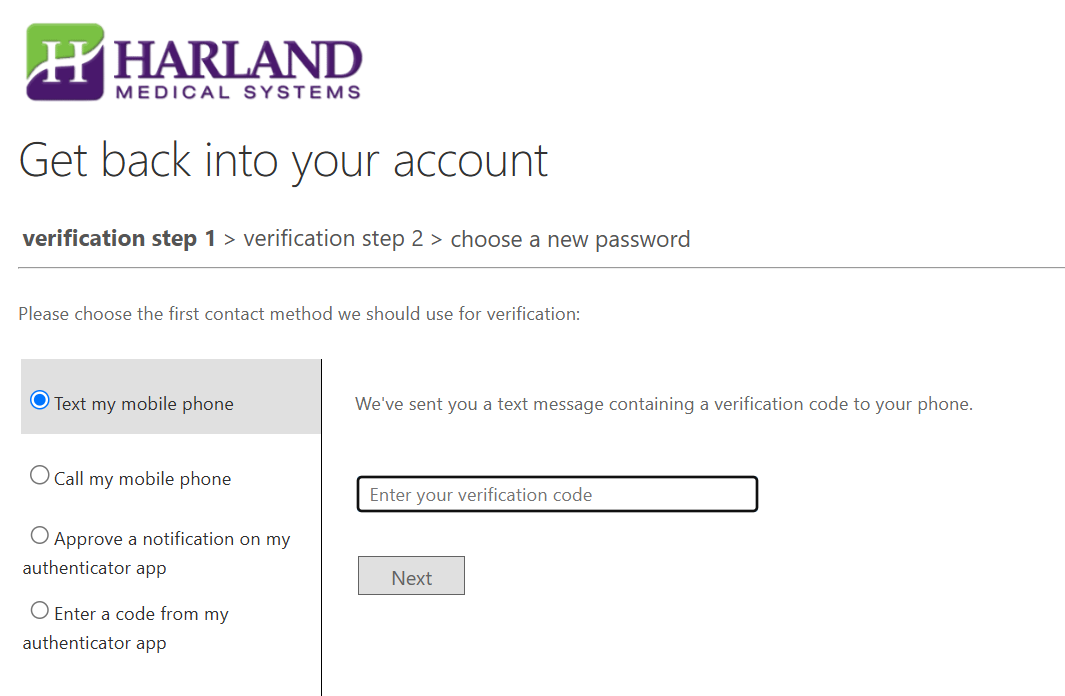Viewport: 1065px width, 696px height.
Task: Select the Approve a notification radio button
Action: point(40,536)
